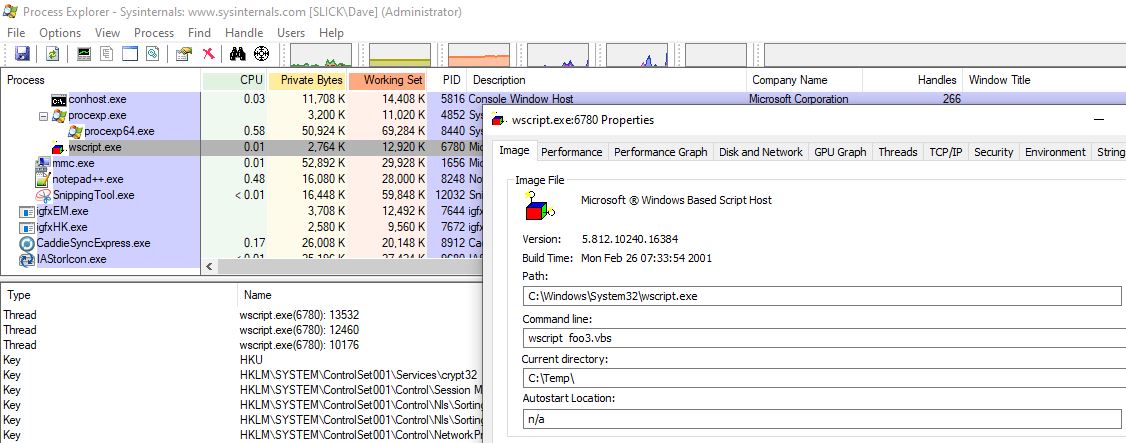The image size is (1126, 443).
Task: Switch to the Threads tab
Action: click(x=898, y=152)
